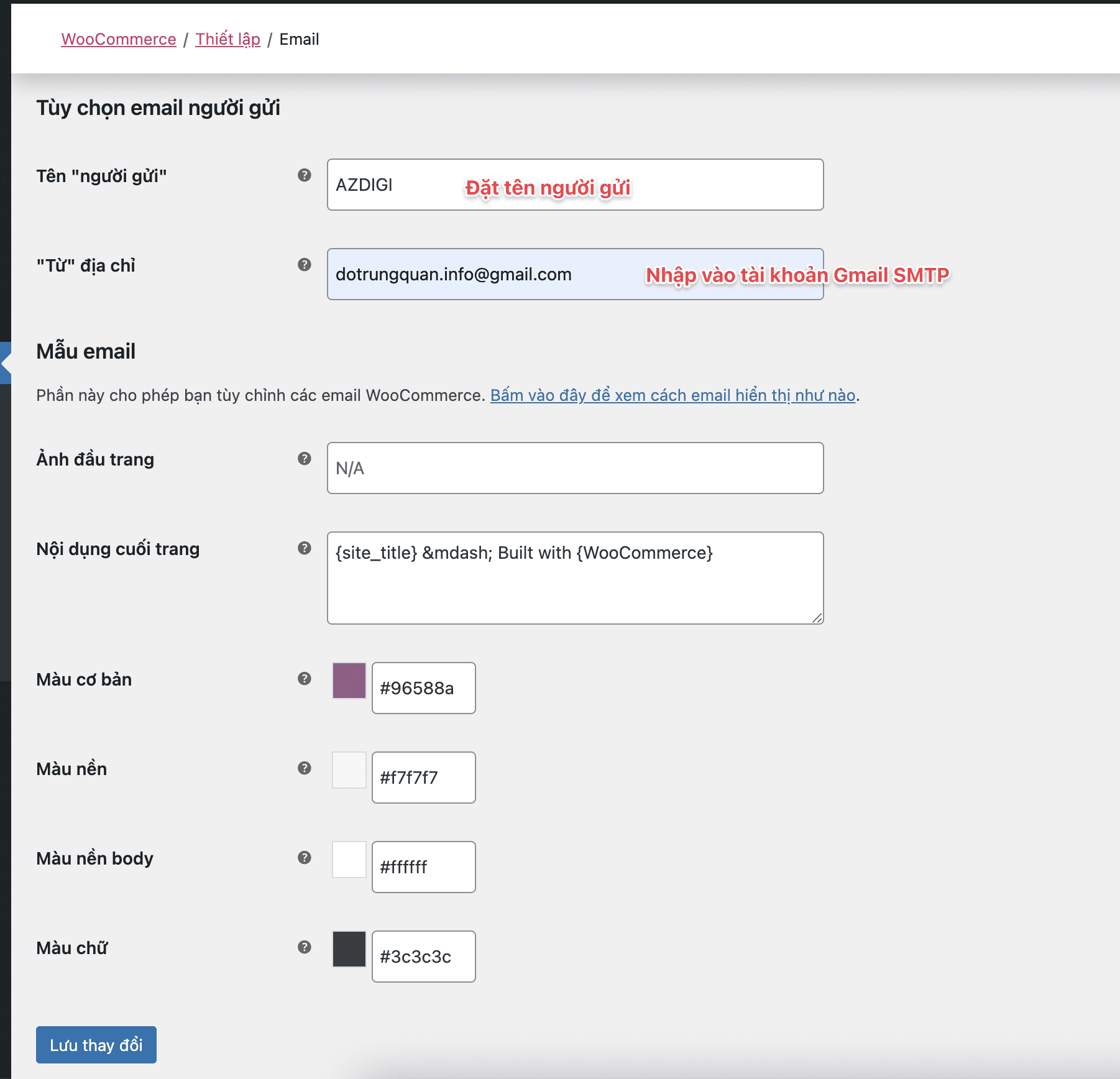Navigate to WooCommerce via breadcrumb
Screen dimensions: 1120x1079
pos(118,39)
